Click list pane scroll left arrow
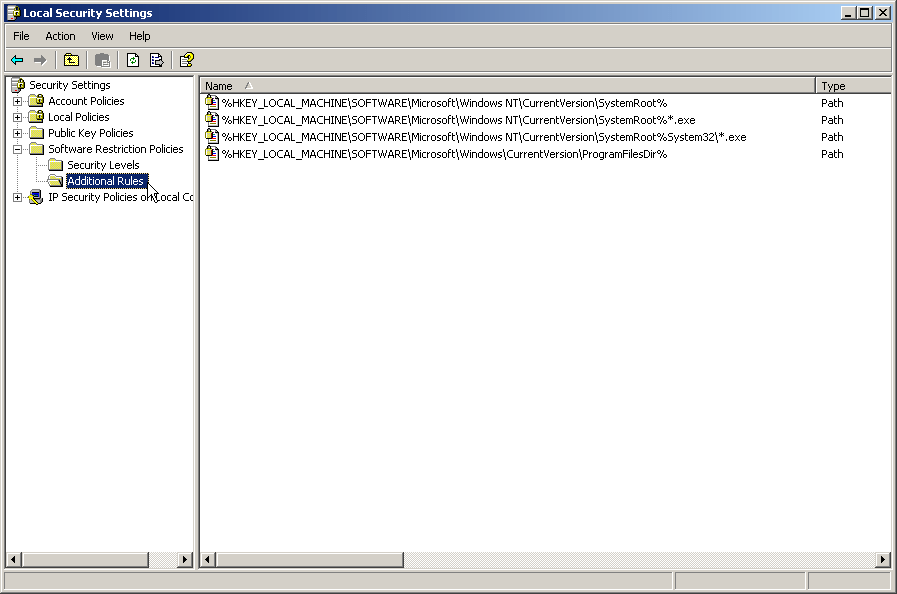The height and width of the screenshot is (594, 897). click(x=208, y=560)
